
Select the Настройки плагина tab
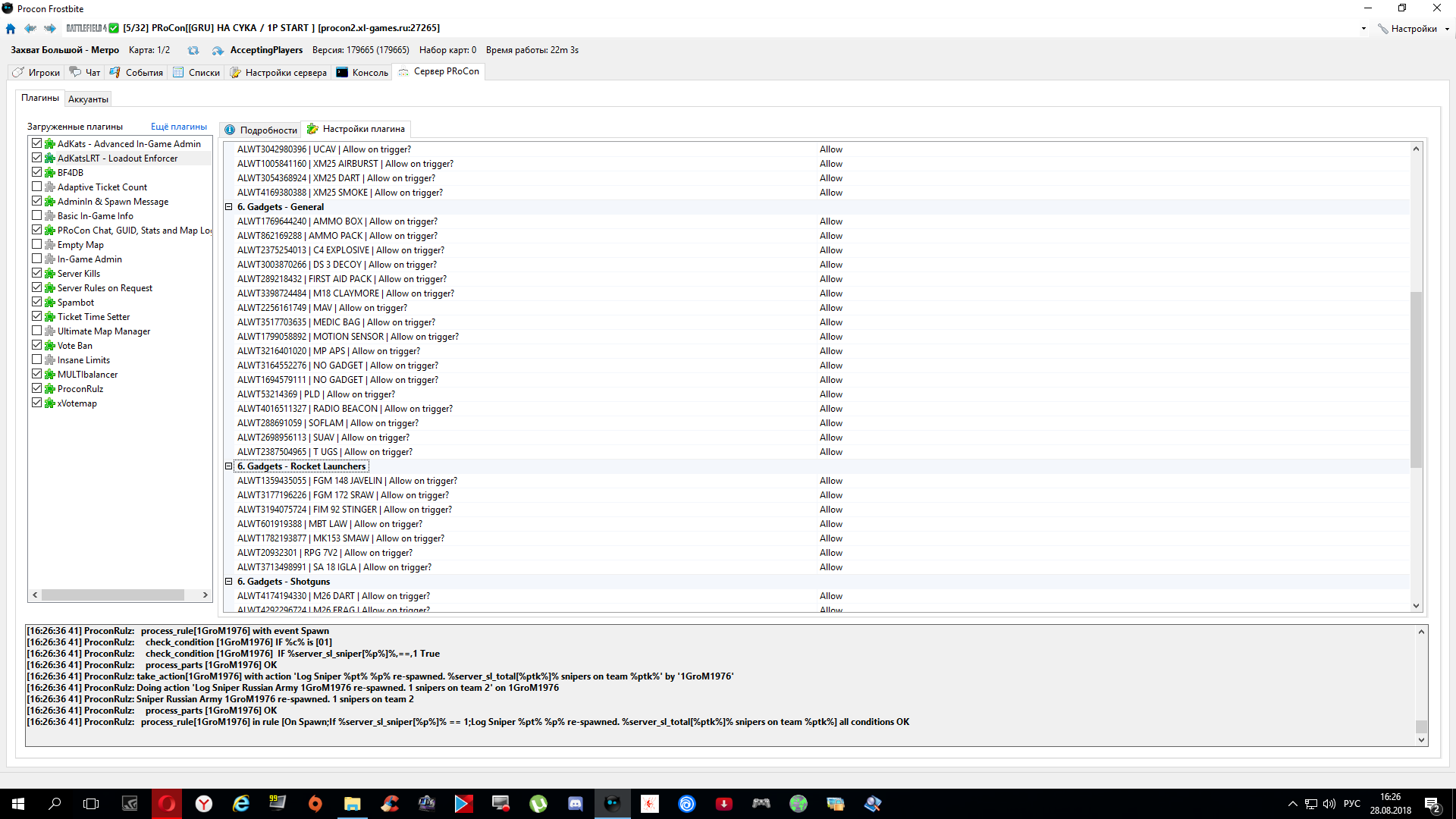(356, 129)
